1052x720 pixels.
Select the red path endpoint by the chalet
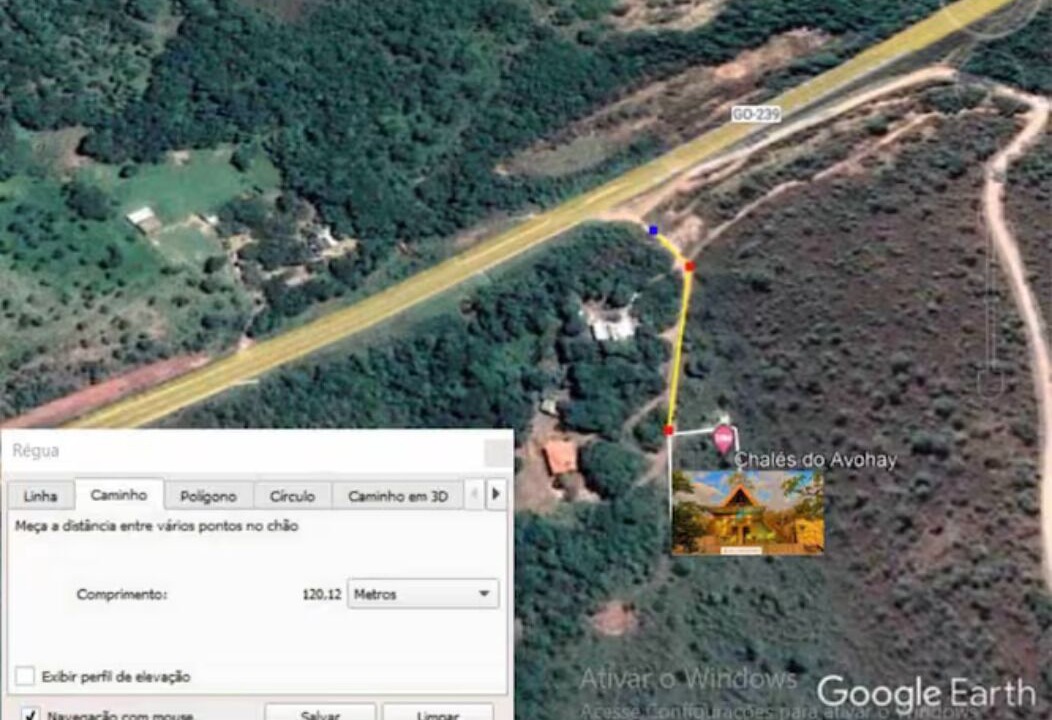(x=668, y=430)
